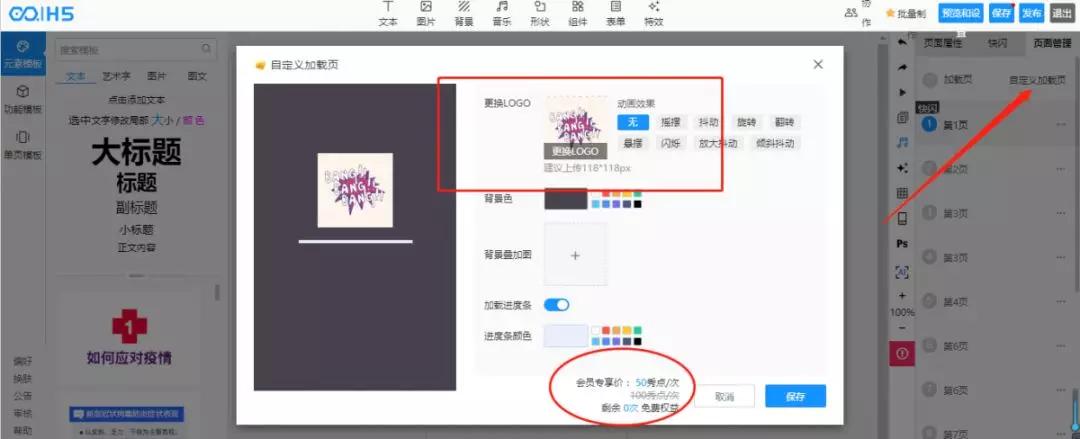Click the grid icon in the right toolbar
This screenshot has width=1080, height=439.
pyautogui.click(x=902, y=193)
